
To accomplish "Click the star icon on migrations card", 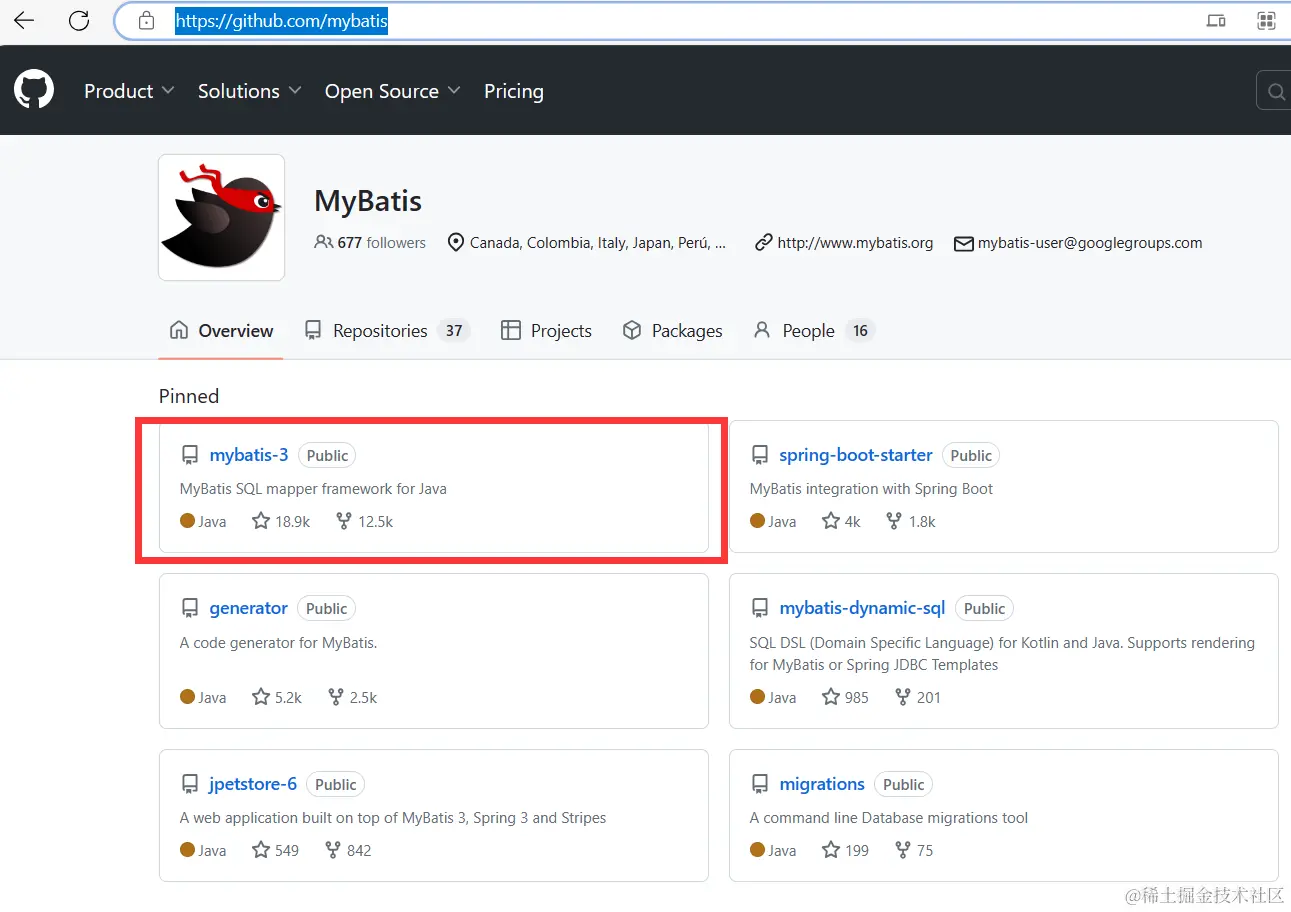I will click(x=831, y=850).
